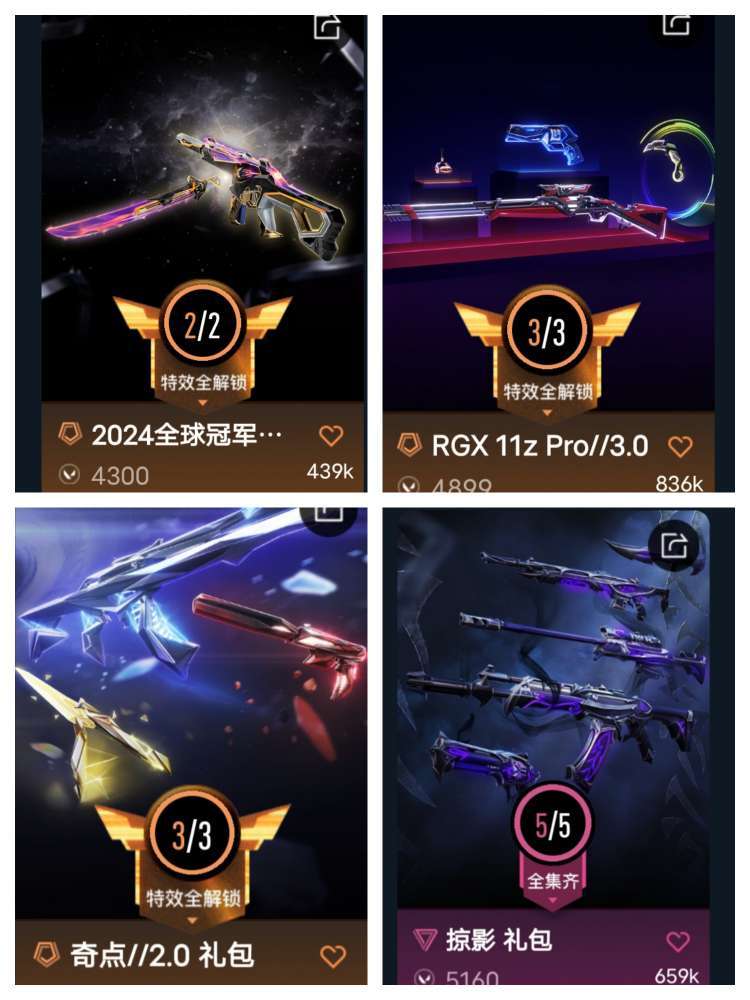Favorite the RGX 11z Pro//3.0 bundle
Screen dimensions: 750x1000
680,446
